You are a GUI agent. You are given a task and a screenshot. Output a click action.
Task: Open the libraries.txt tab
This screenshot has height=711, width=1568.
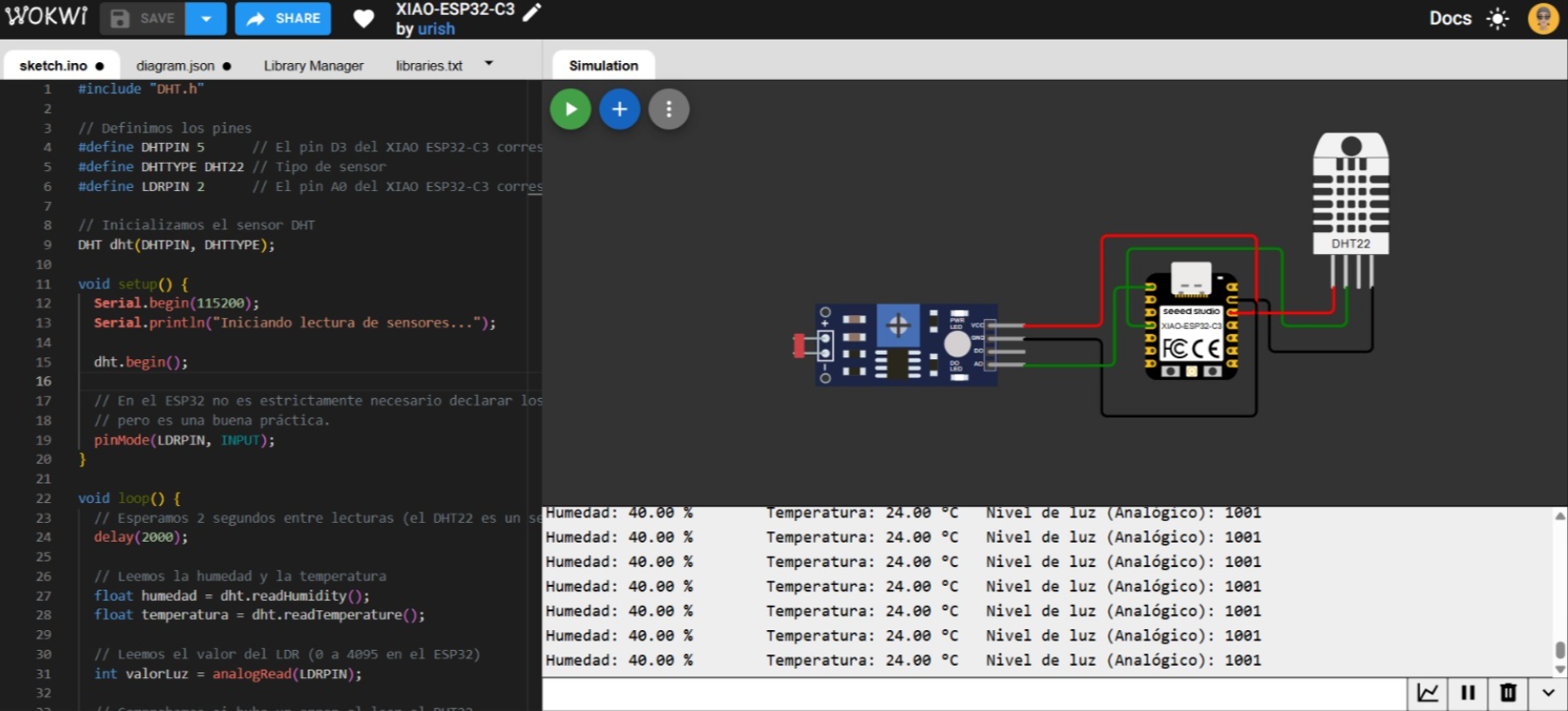429,66
